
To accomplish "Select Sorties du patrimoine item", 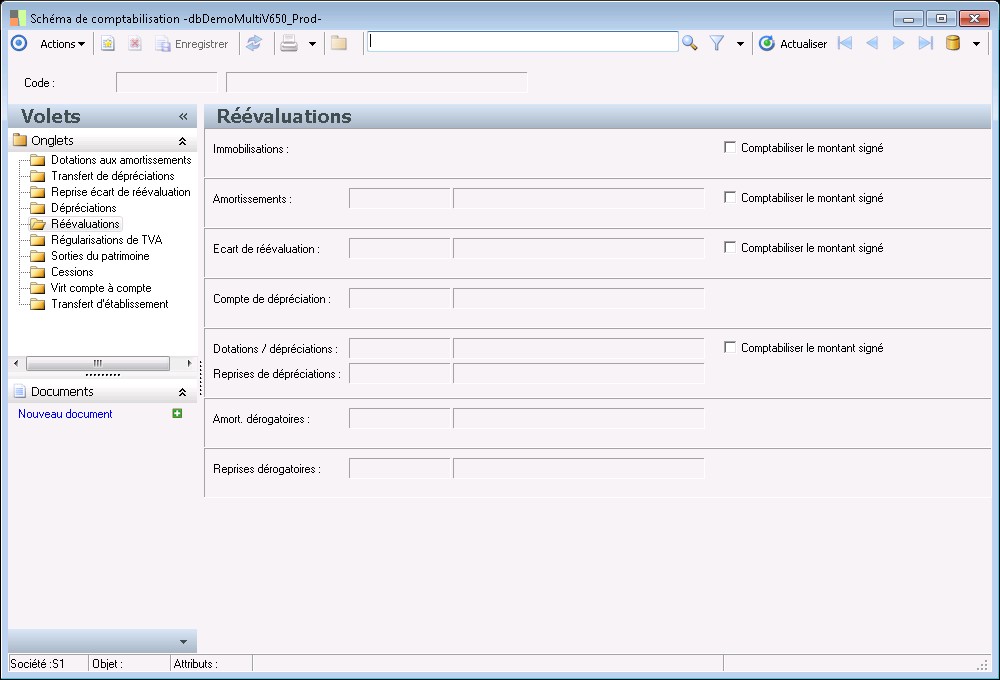I will [100, 256].
